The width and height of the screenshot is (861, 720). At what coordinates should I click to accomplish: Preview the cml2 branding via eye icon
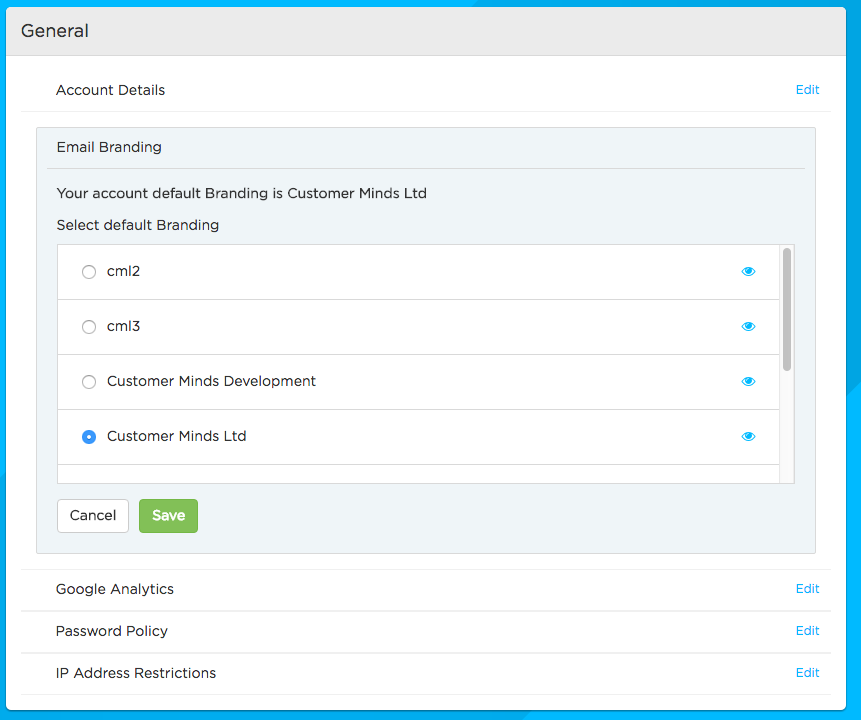pyautogui.click(x=748, y=271)
